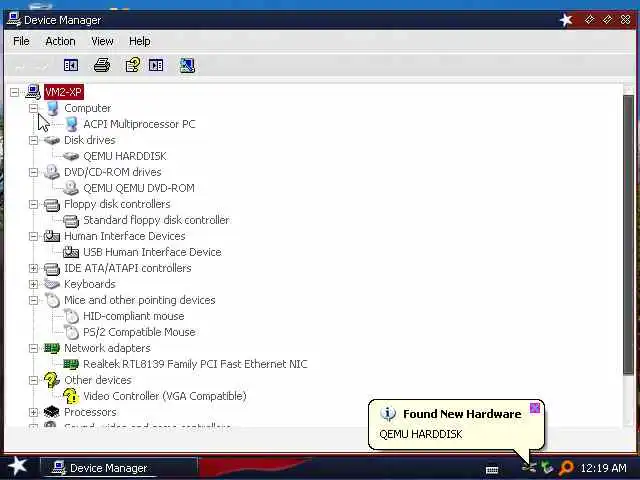Select Standard floppy disk controller text
This screenshot has width=640, height=480.
coord(156,220)
